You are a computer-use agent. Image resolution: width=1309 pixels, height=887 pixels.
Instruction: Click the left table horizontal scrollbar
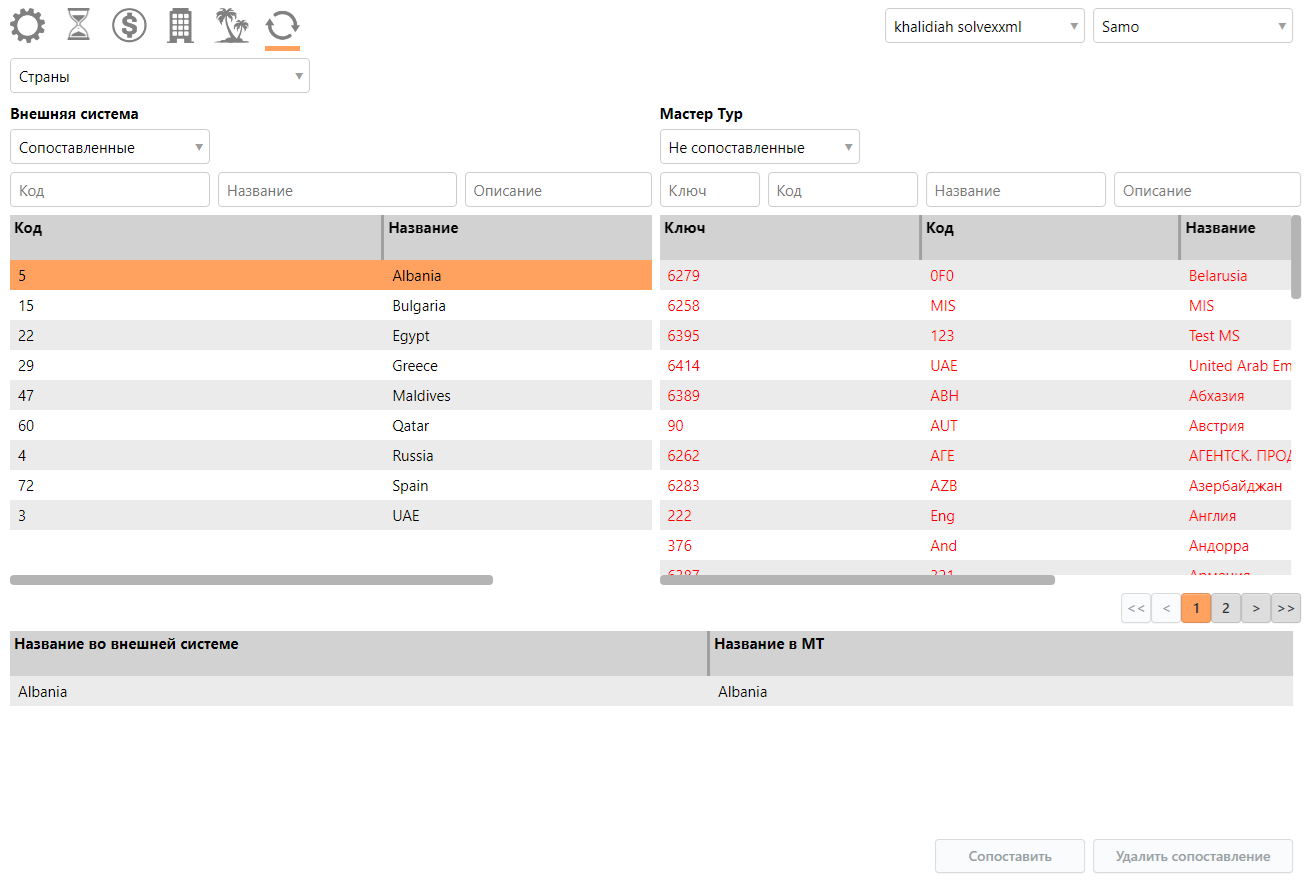pyautogui.click(x=251, y=580)
